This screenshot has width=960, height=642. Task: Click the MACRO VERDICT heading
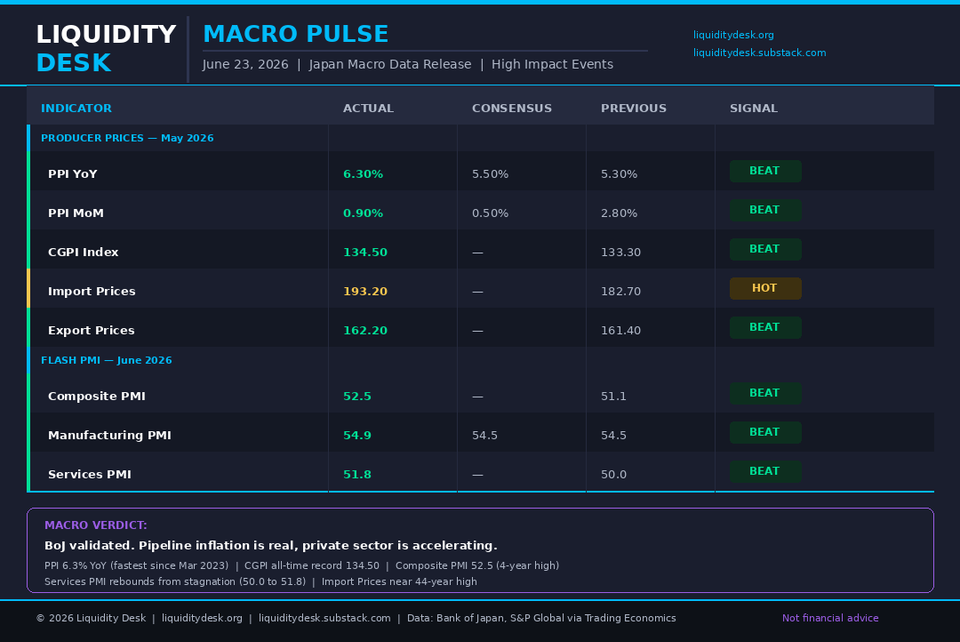click(96, 525)
